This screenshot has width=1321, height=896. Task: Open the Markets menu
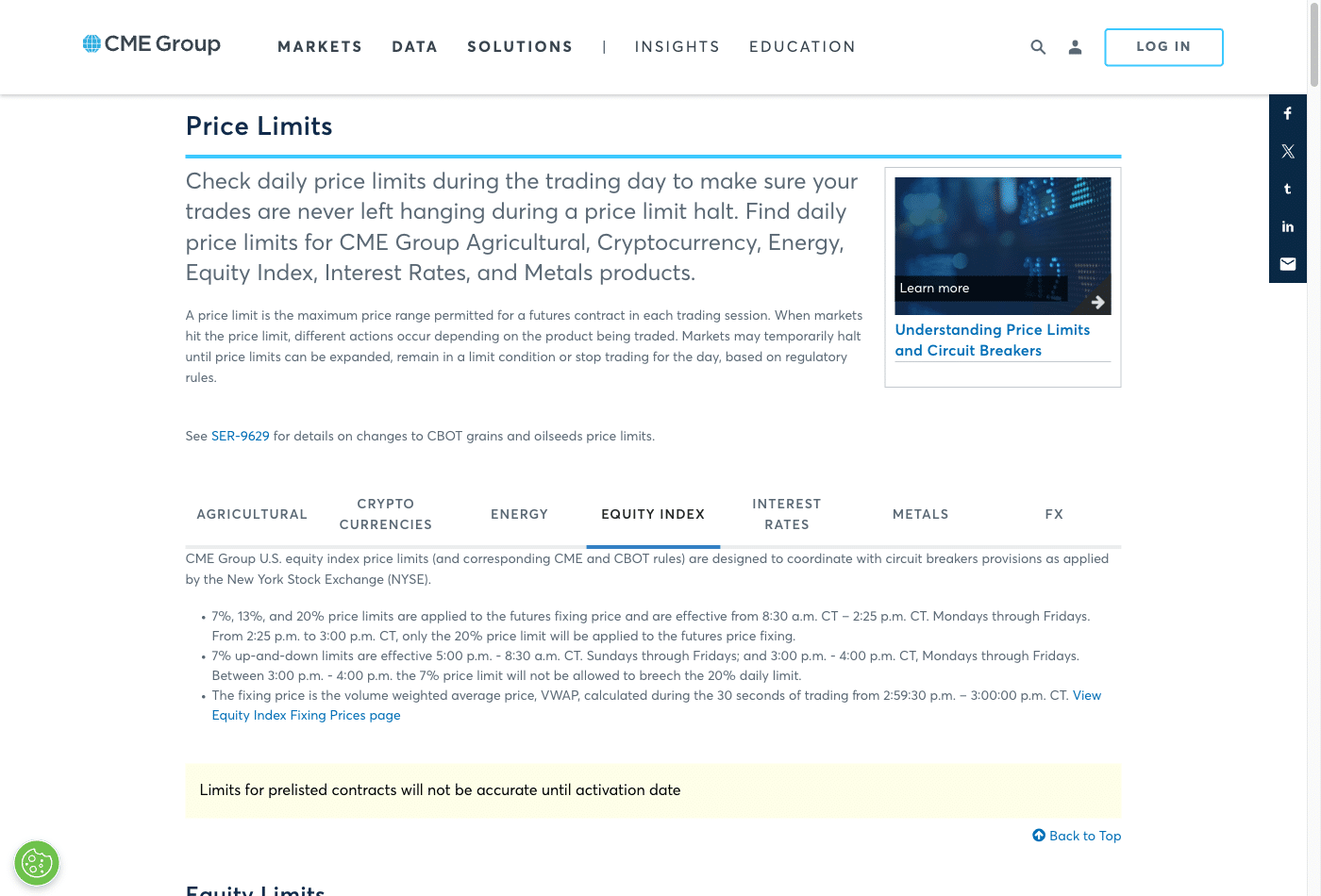point(320,47)
